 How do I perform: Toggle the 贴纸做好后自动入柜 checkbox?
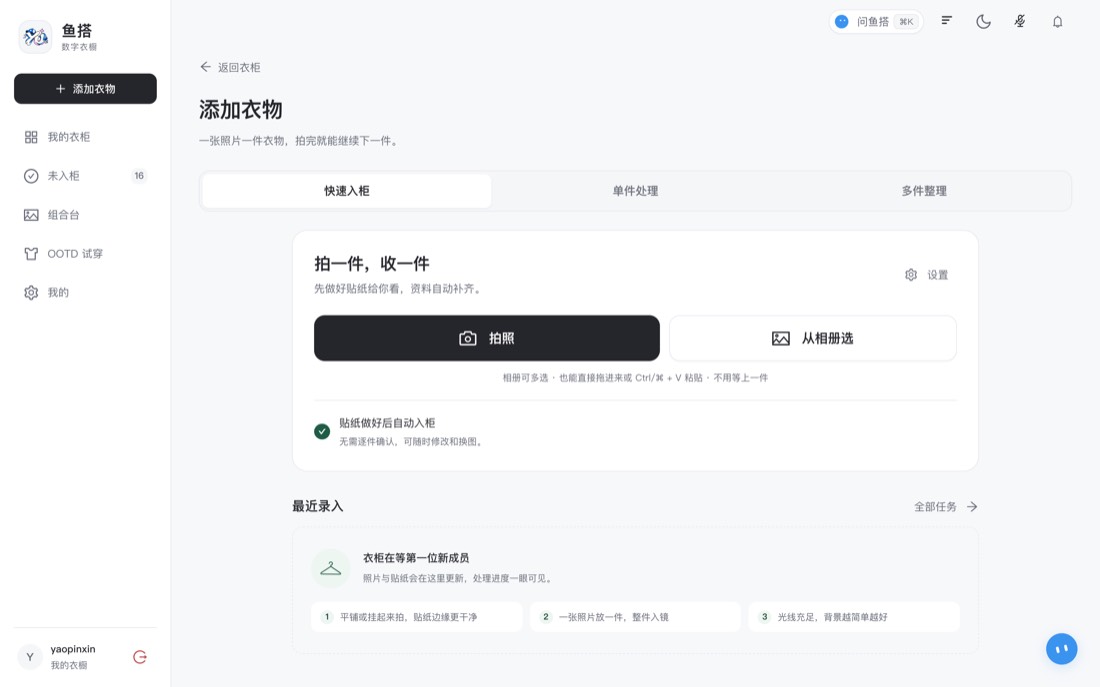pyautogui.click(x=322, y=432)
